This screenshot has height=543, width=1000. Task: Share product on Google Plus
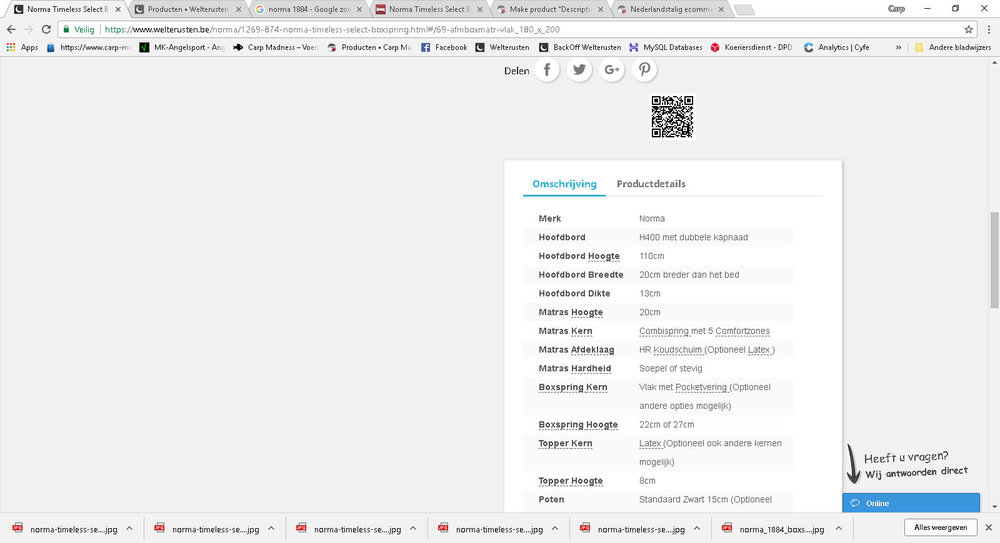[612, 70]
